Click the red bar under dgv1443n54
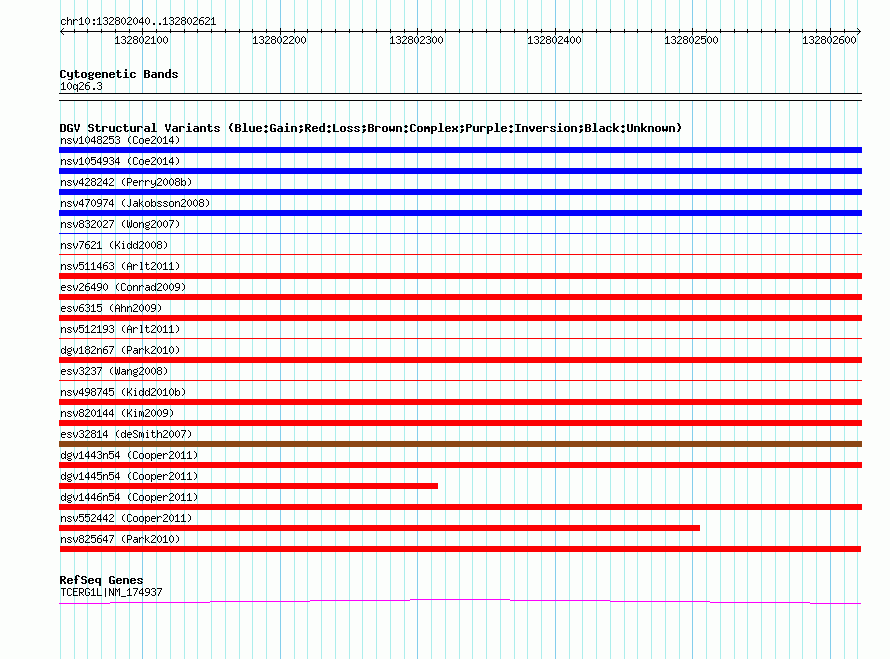 pos(460,465)
